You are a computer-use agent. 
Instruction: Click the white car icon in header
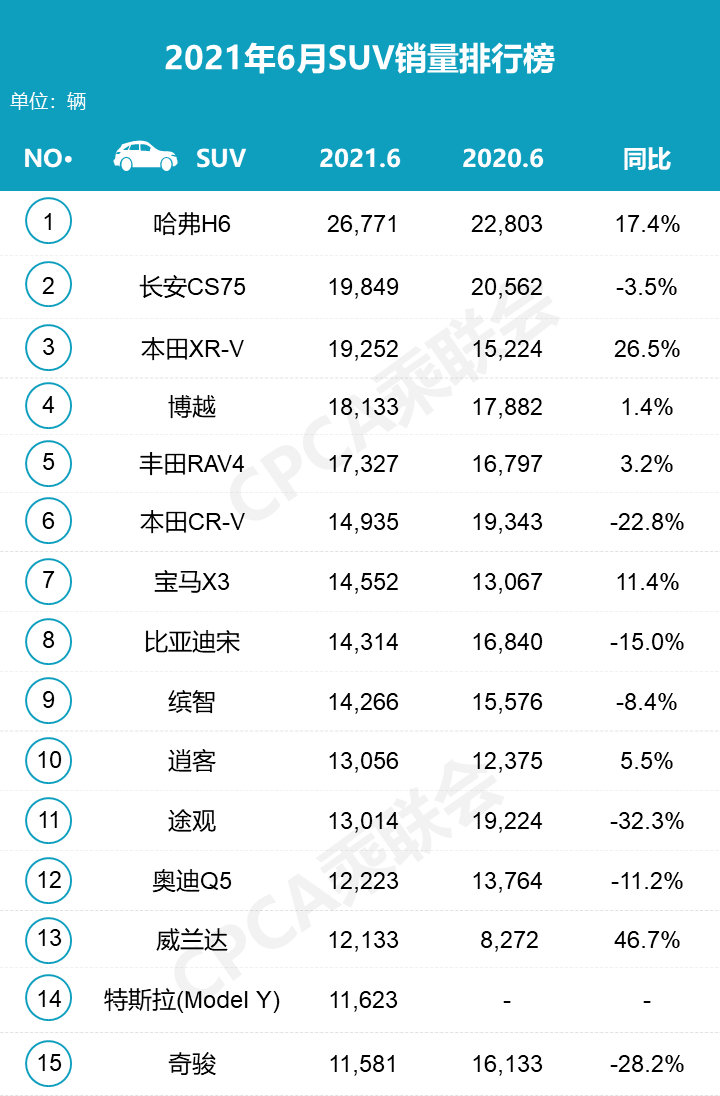tap(146, 156)
